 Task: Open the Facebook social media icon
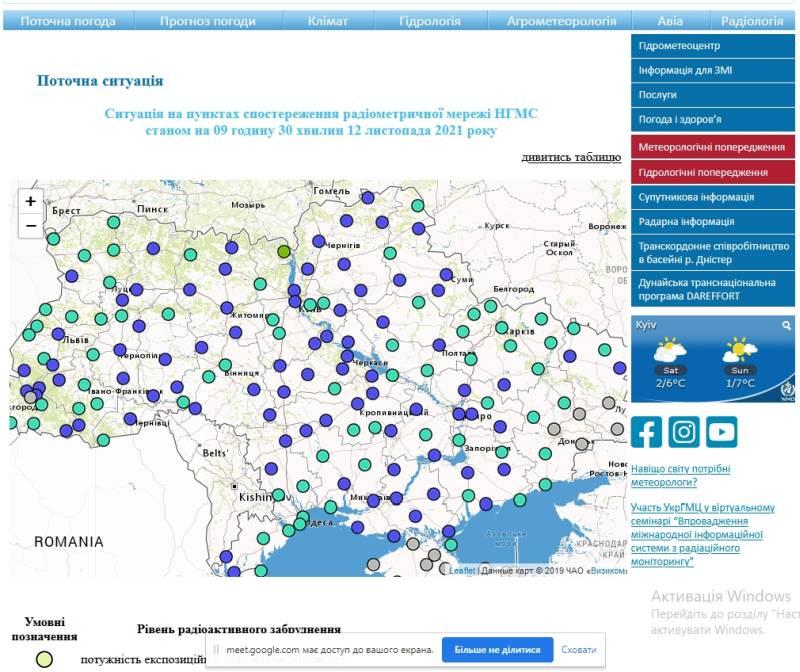pos(647,432)
